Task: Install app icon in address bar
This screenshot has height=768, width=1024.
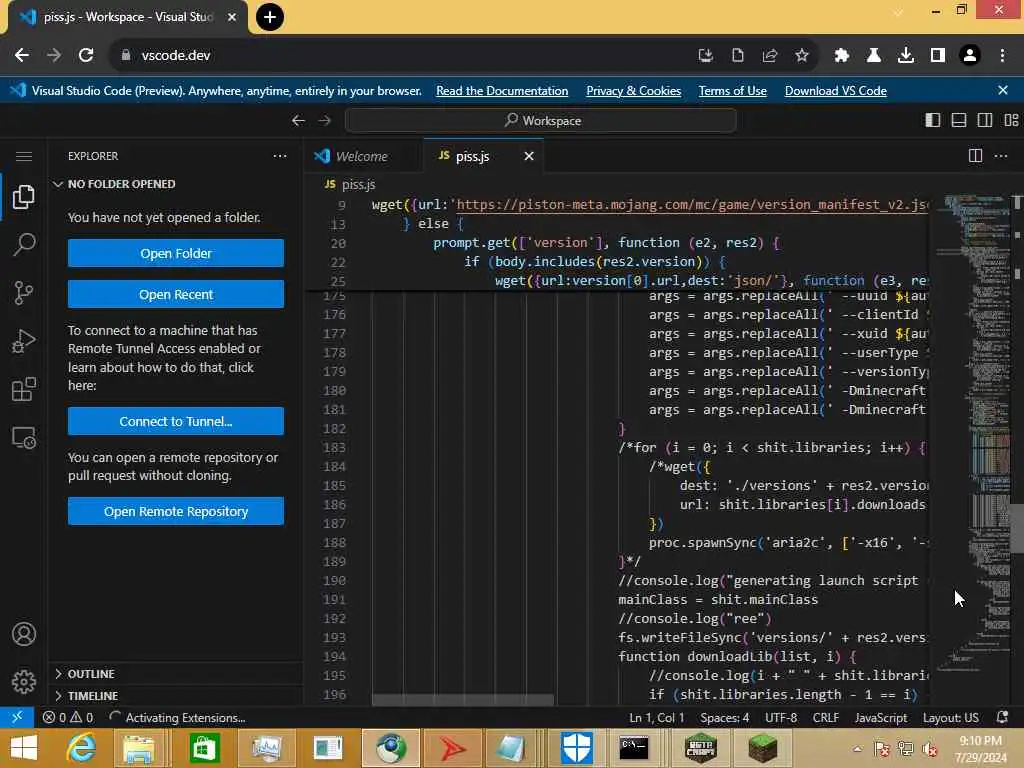Action: coord(705,56)
